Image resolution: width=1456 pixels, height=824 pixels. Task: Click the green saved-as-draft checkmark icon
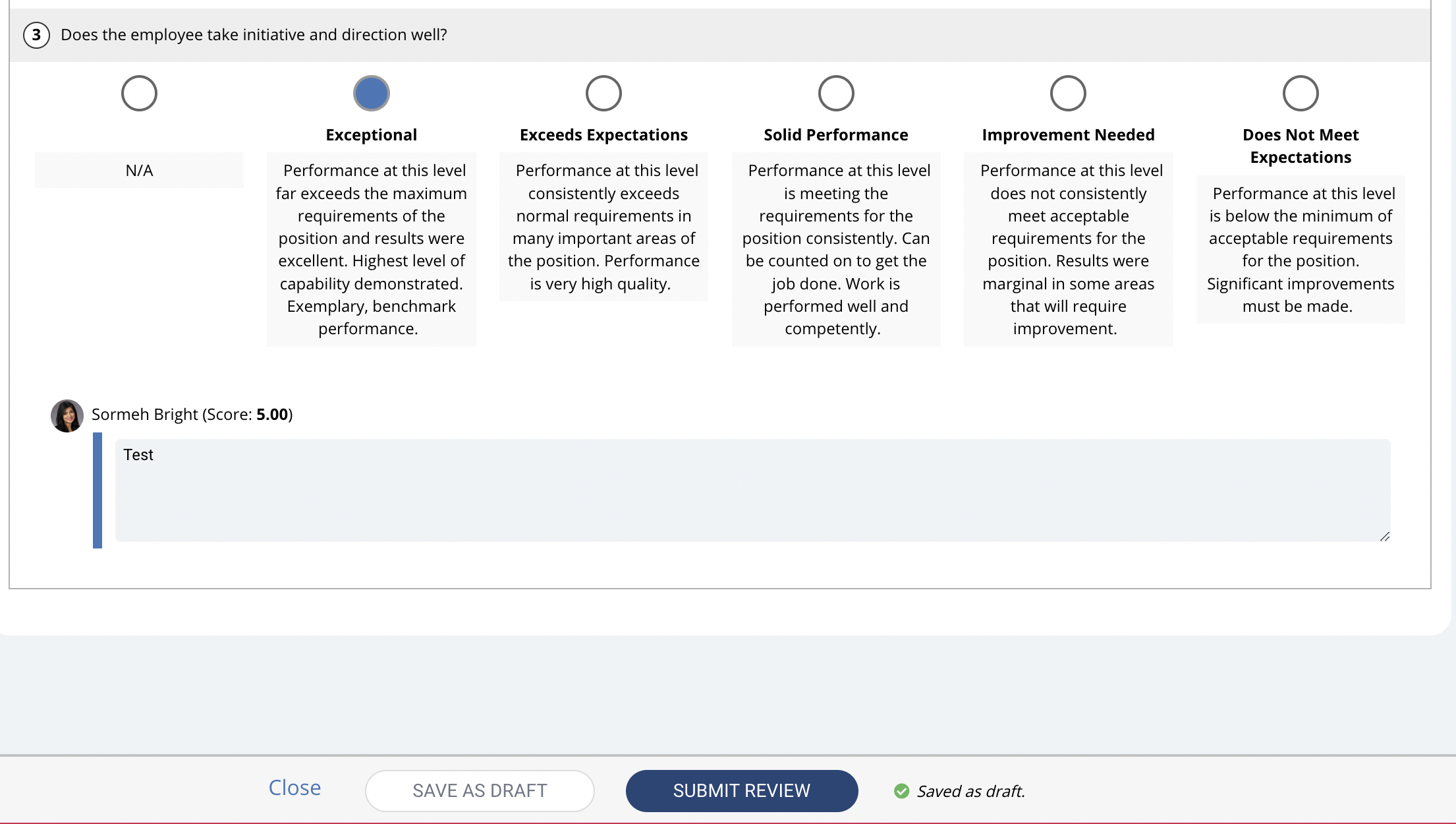tap(901, 791)
